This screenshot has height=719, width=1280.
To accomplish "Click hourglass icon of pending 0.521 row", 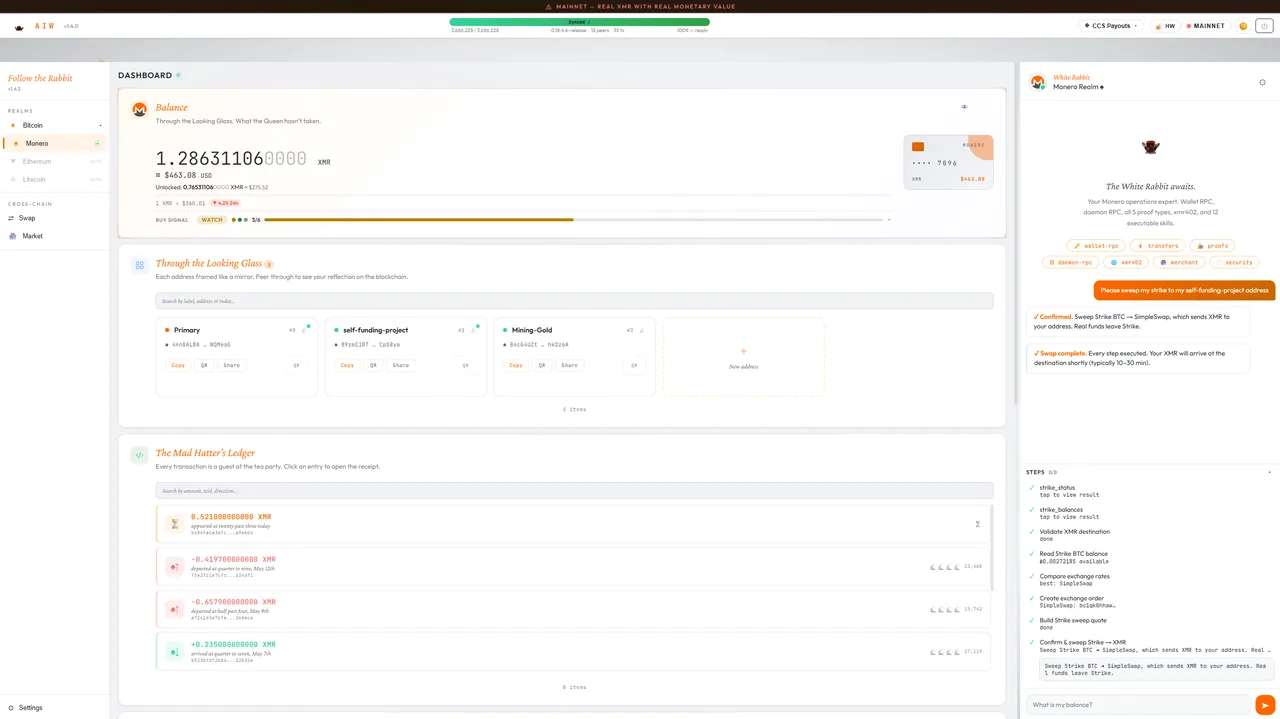I will point(175,524).
